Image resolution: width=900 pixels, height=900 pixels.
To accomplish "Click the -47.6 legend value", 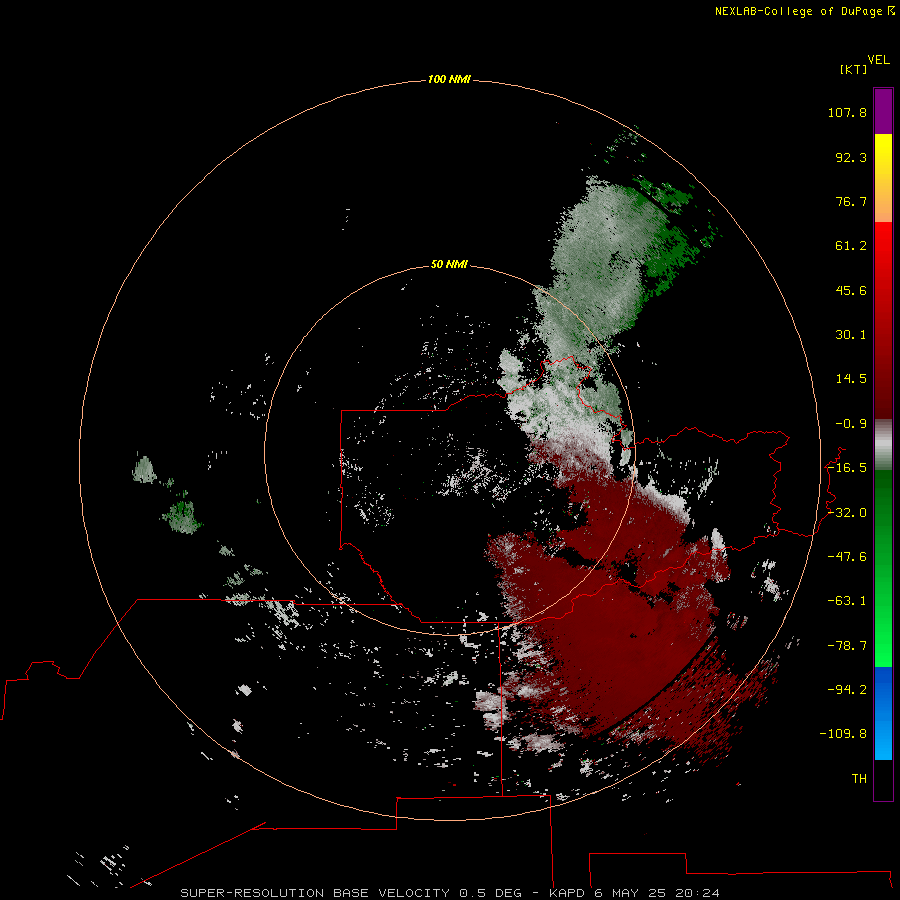I will tap(847, 557).
